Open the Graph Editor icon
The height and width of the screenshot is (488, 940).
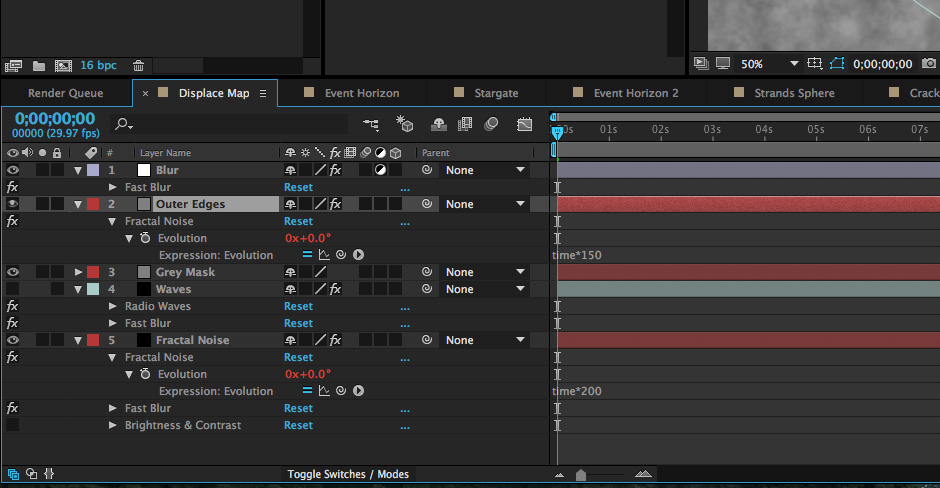pos(525,124)
